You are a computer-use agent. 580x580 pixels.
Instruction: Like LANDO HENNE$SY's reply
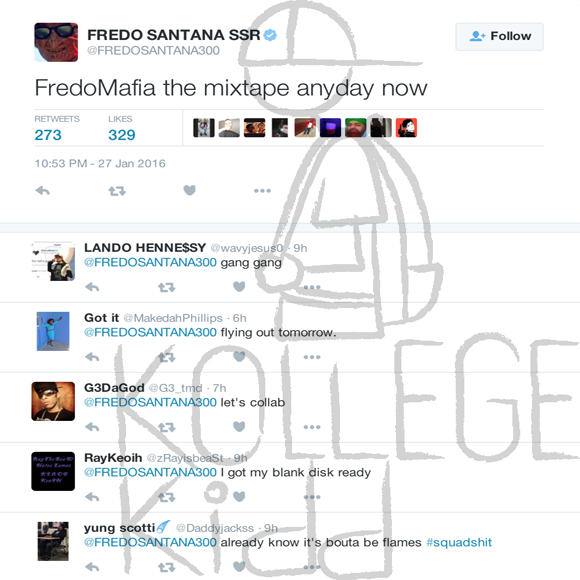(x=239, y=286)
